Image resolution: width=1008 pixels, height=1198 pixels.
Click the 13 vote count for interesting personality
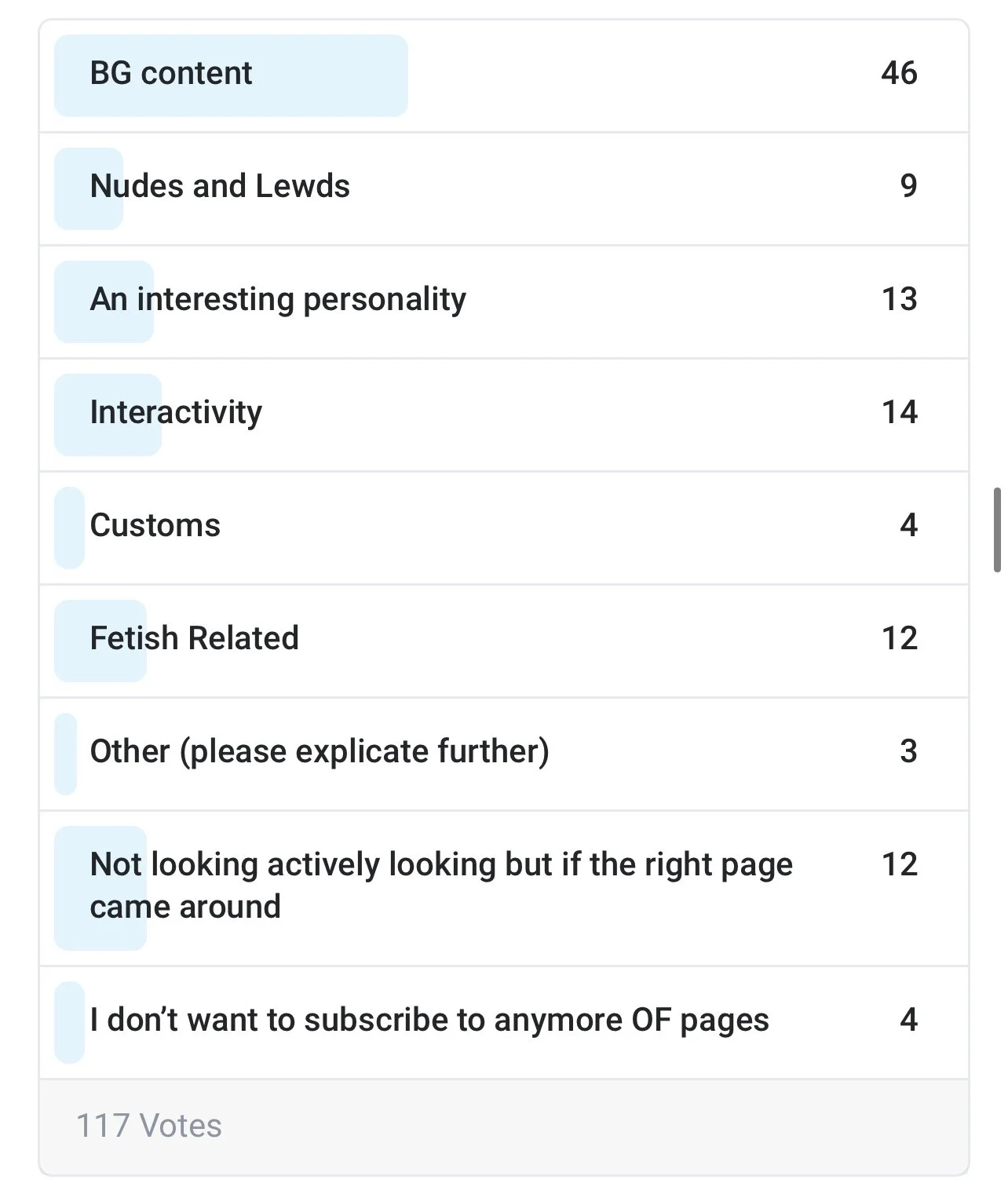pos(899,299)
